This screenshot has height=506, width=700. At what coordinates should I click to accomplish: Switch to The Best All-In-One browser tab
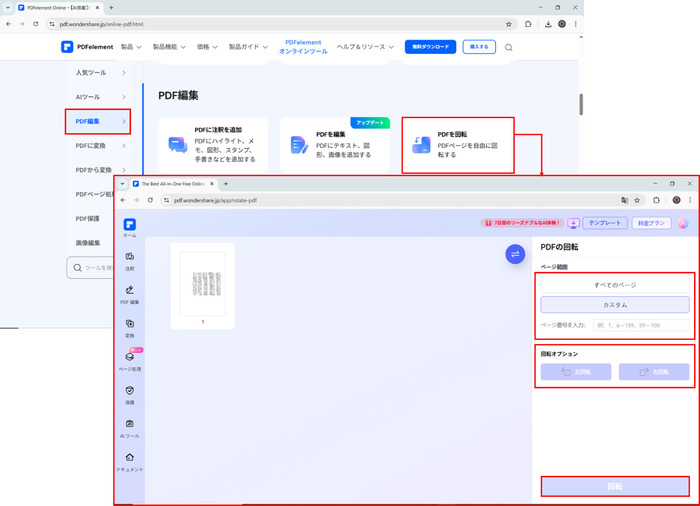(x=172, y=184)
